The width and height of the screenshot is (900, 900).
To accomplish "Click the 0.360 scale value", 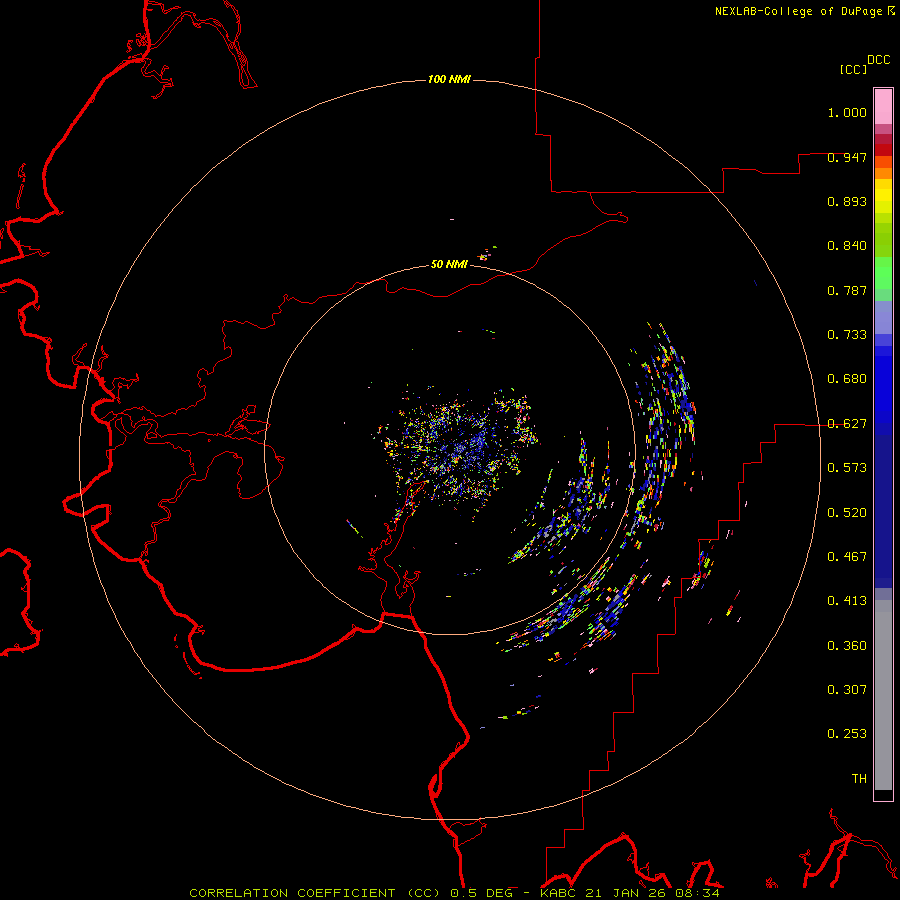I will pyautogui.click(x=847, y=646).
